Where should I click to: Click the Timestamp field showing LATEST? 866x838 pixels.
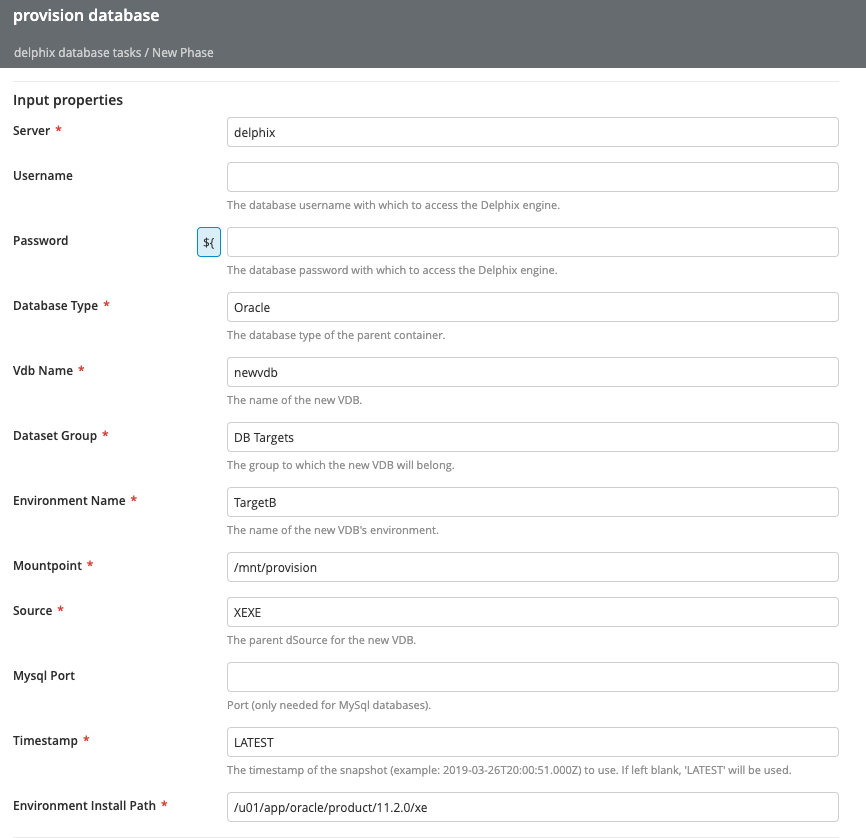pyautogui.click(x=532, y=742)
